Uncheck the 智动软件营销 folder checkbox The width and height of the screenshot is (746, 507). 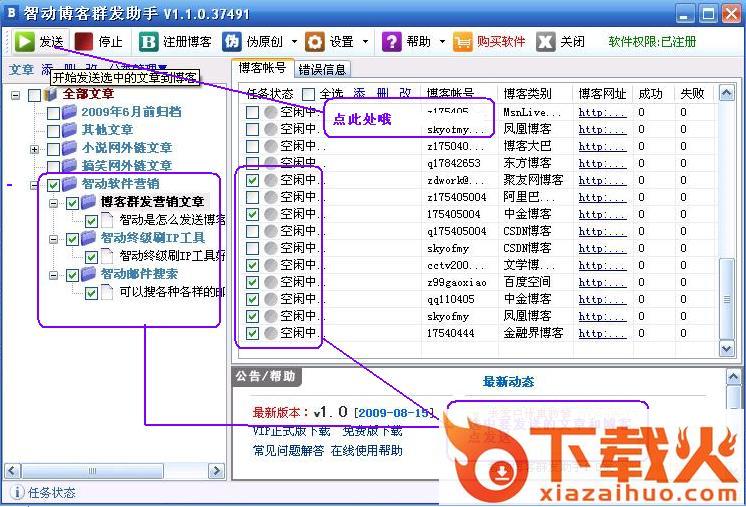click(x=53, y=184)
